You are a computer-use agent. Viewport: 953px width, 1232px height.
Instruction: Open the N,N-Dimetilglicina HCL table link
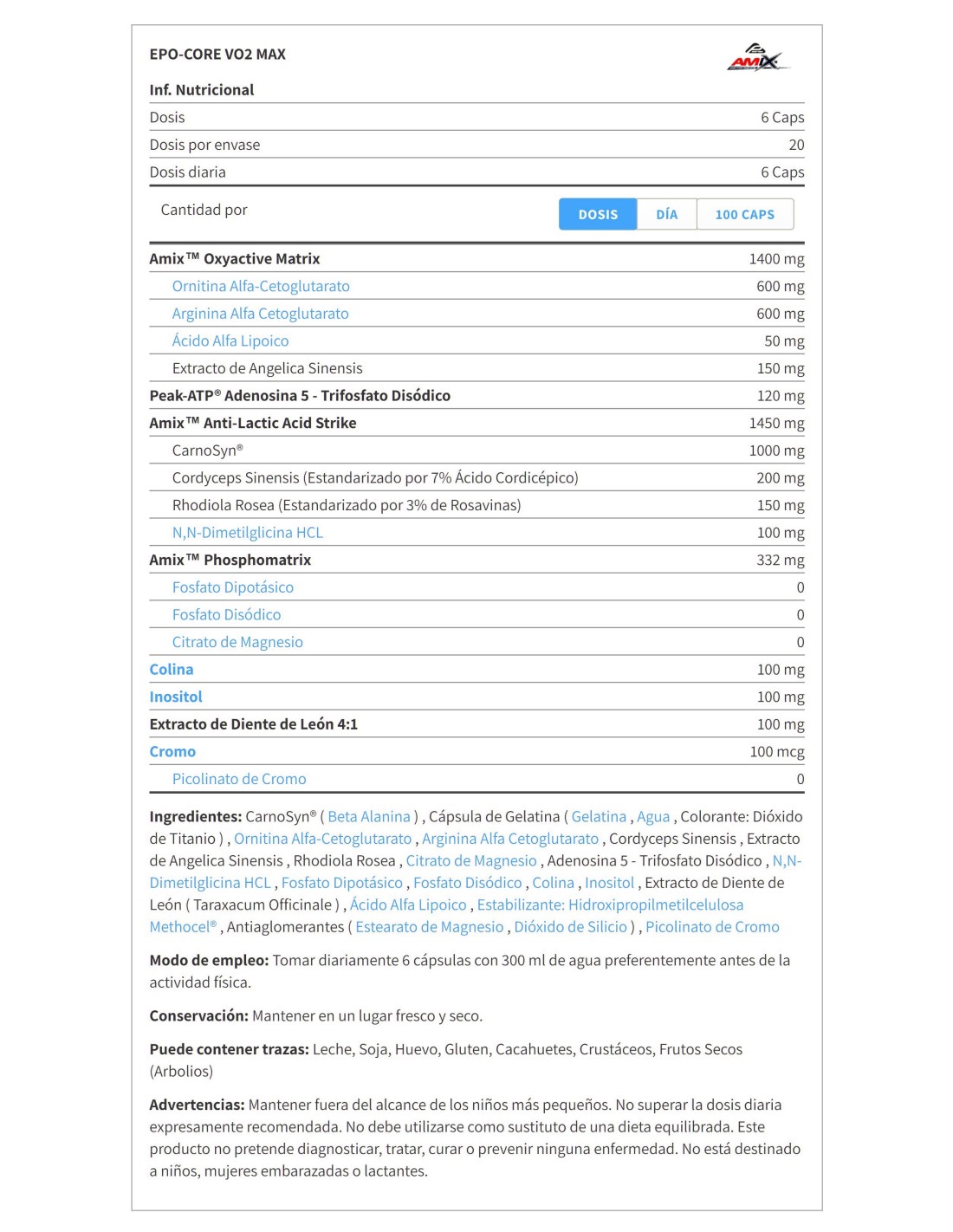(x=247, y=533)
